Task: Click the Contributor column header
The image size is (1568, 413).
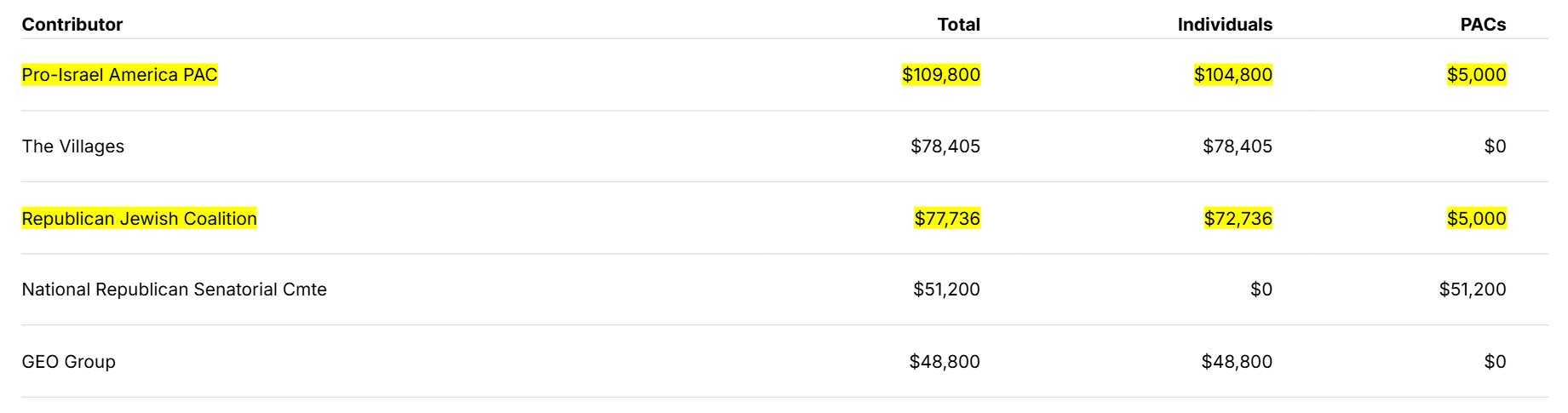Action: point(72,25)
